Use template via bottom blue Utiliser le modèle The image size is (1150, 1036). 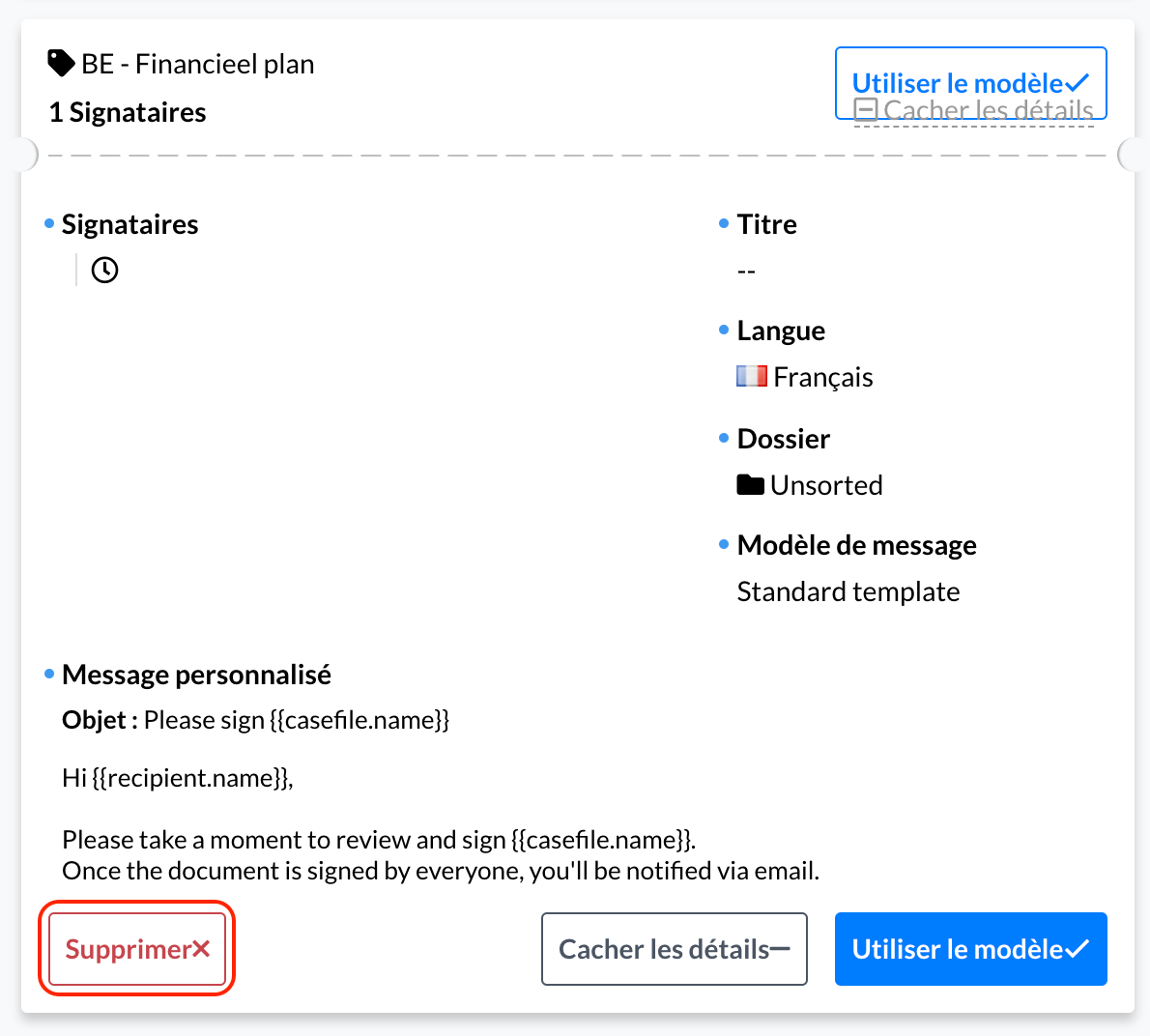point(970,949)
